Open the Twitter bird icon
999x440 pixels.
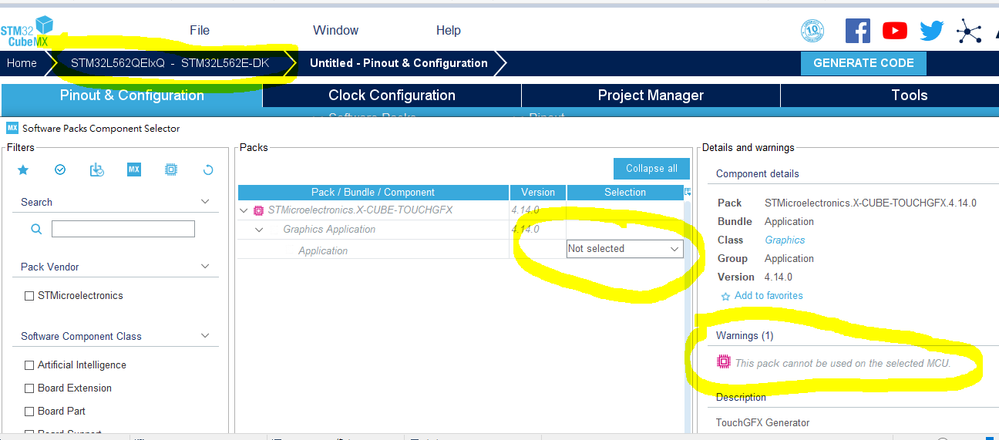pos(931,30)
